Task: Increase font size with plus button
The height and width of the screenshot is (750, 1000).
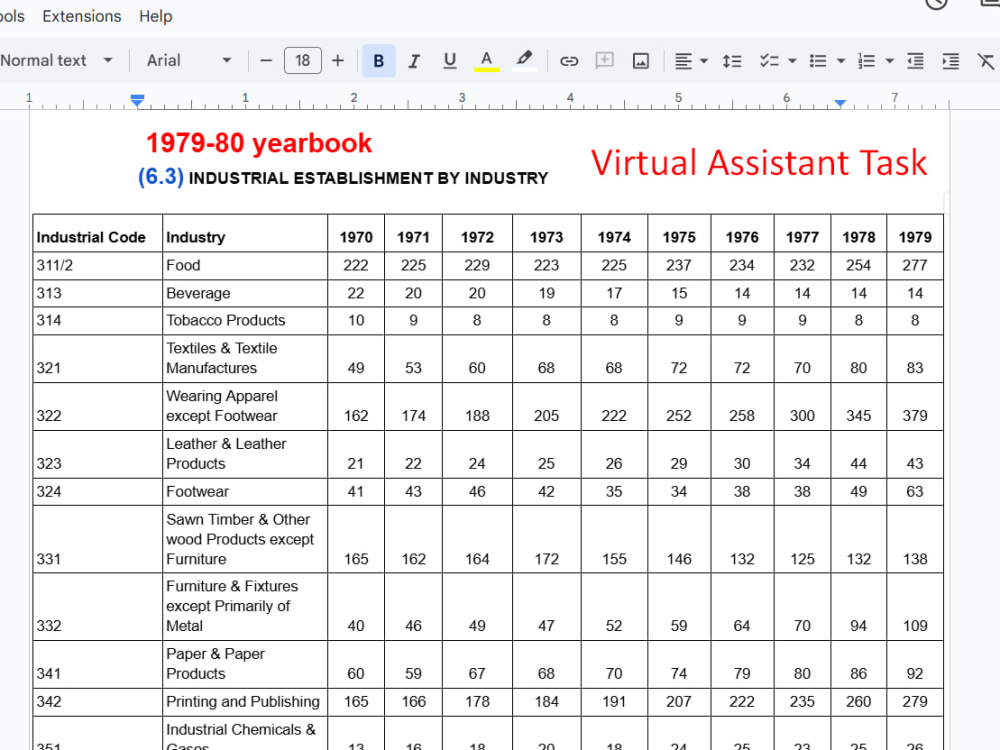Action: click(338, 61)
